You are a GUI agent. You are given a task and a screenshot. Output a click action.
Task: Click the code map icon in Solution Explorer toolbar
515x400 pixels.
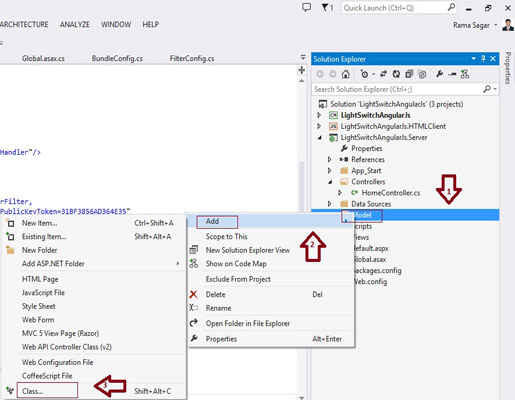click(465, 74)
